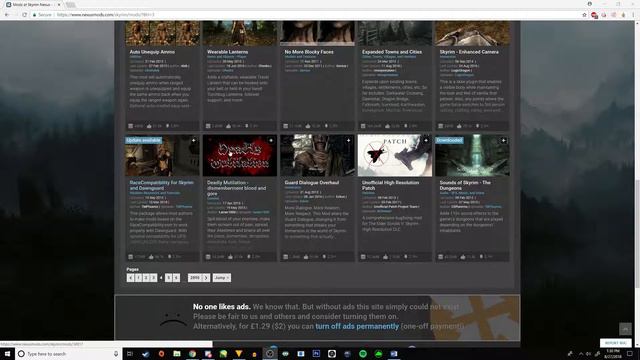Click the microphone icon in taskbar search

click(116, 353)
